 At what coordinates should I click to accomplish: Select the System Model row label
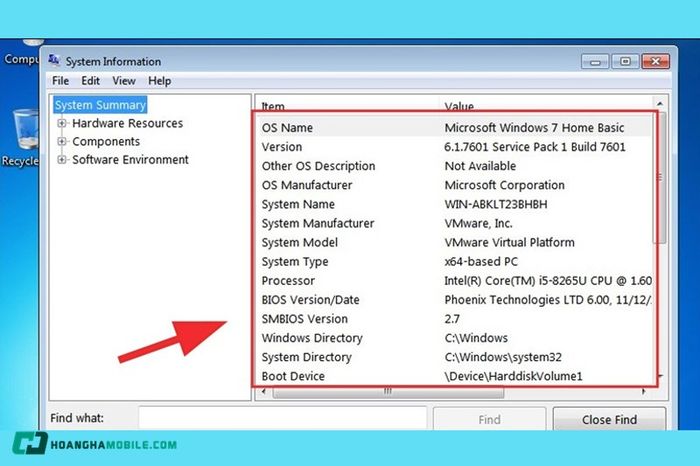[300, 242]
